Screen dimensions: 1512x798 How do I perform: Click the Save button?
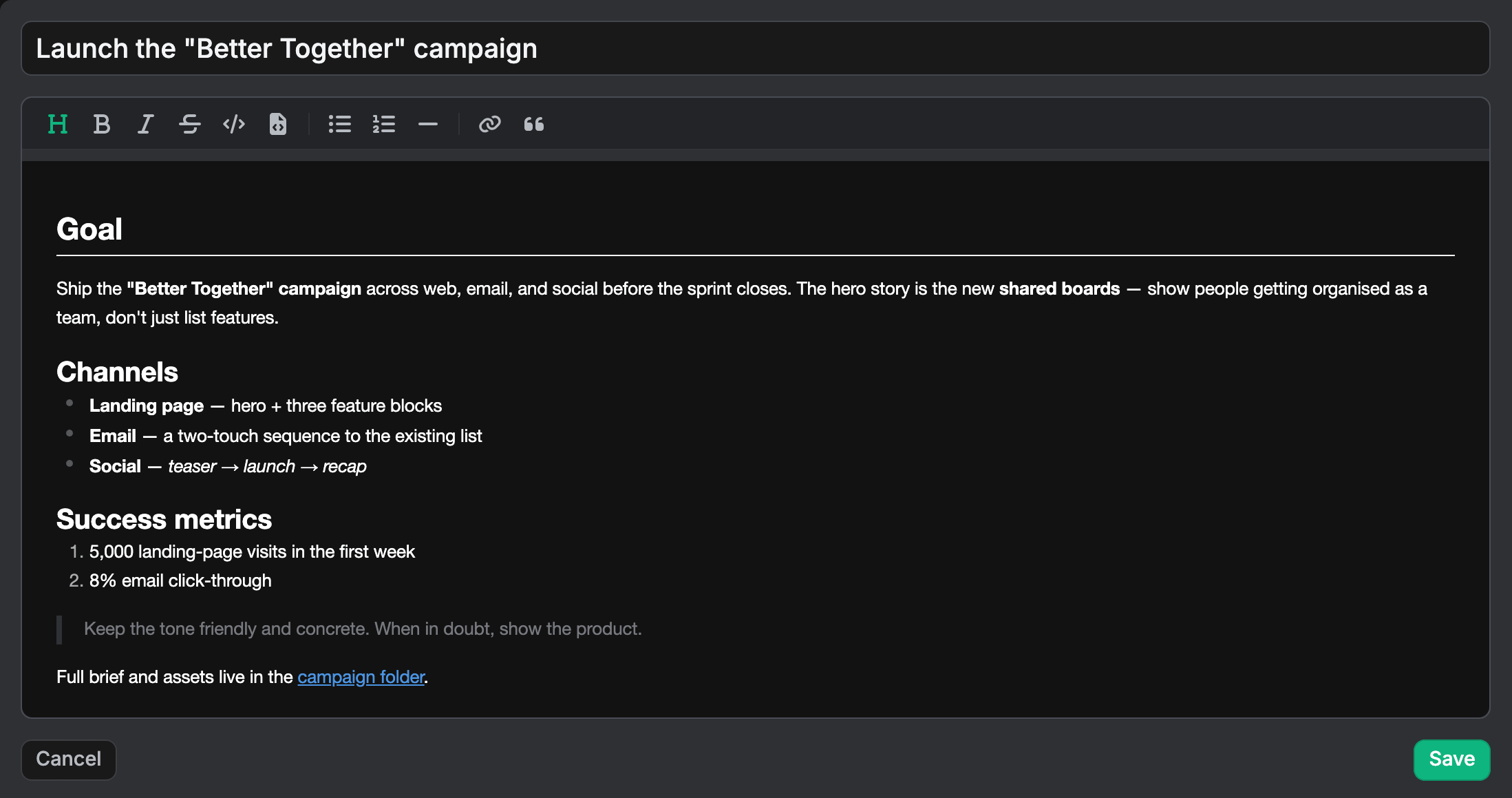click(1451, 759)
